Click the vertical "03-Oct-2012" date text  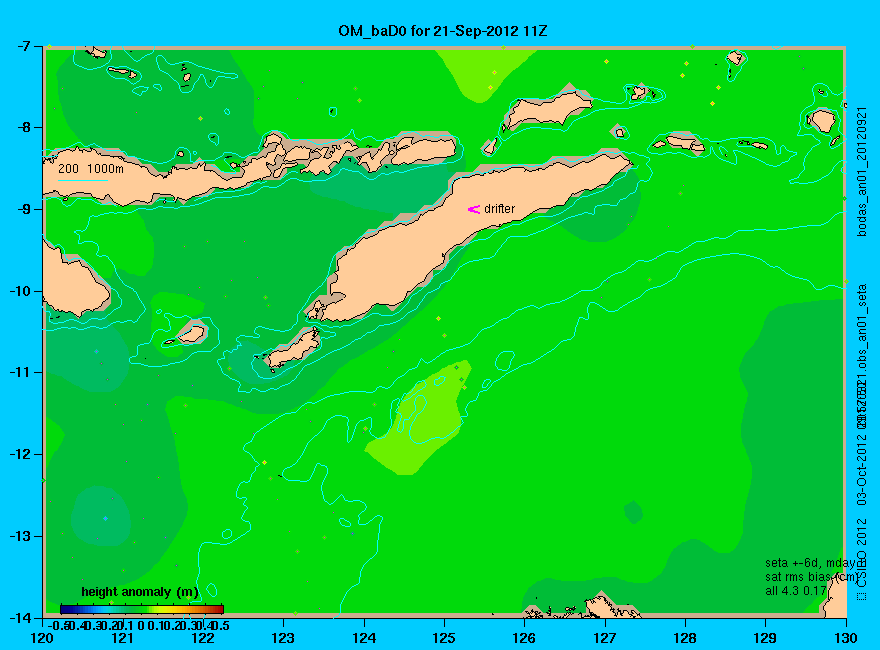click(862, 469)
